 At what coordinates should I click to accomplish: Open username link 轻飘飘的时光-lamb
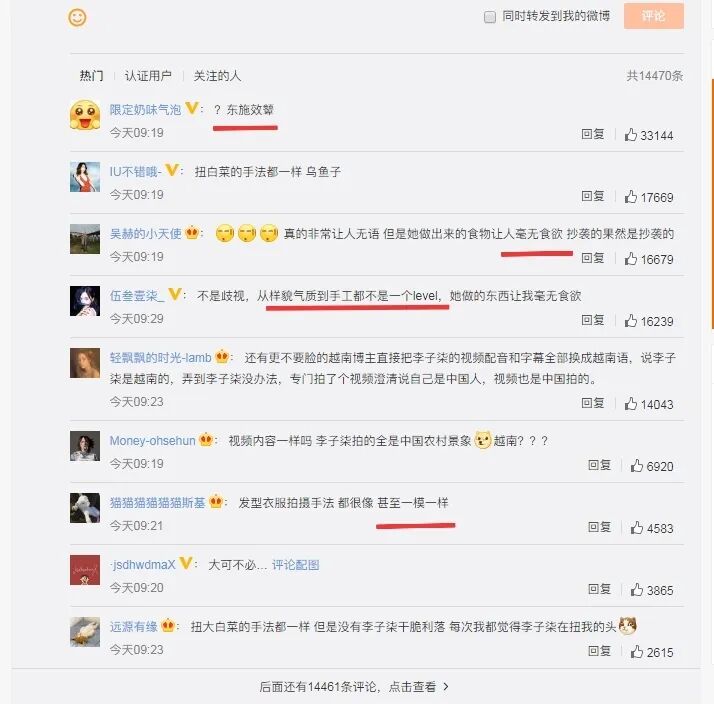pos(160,357)
